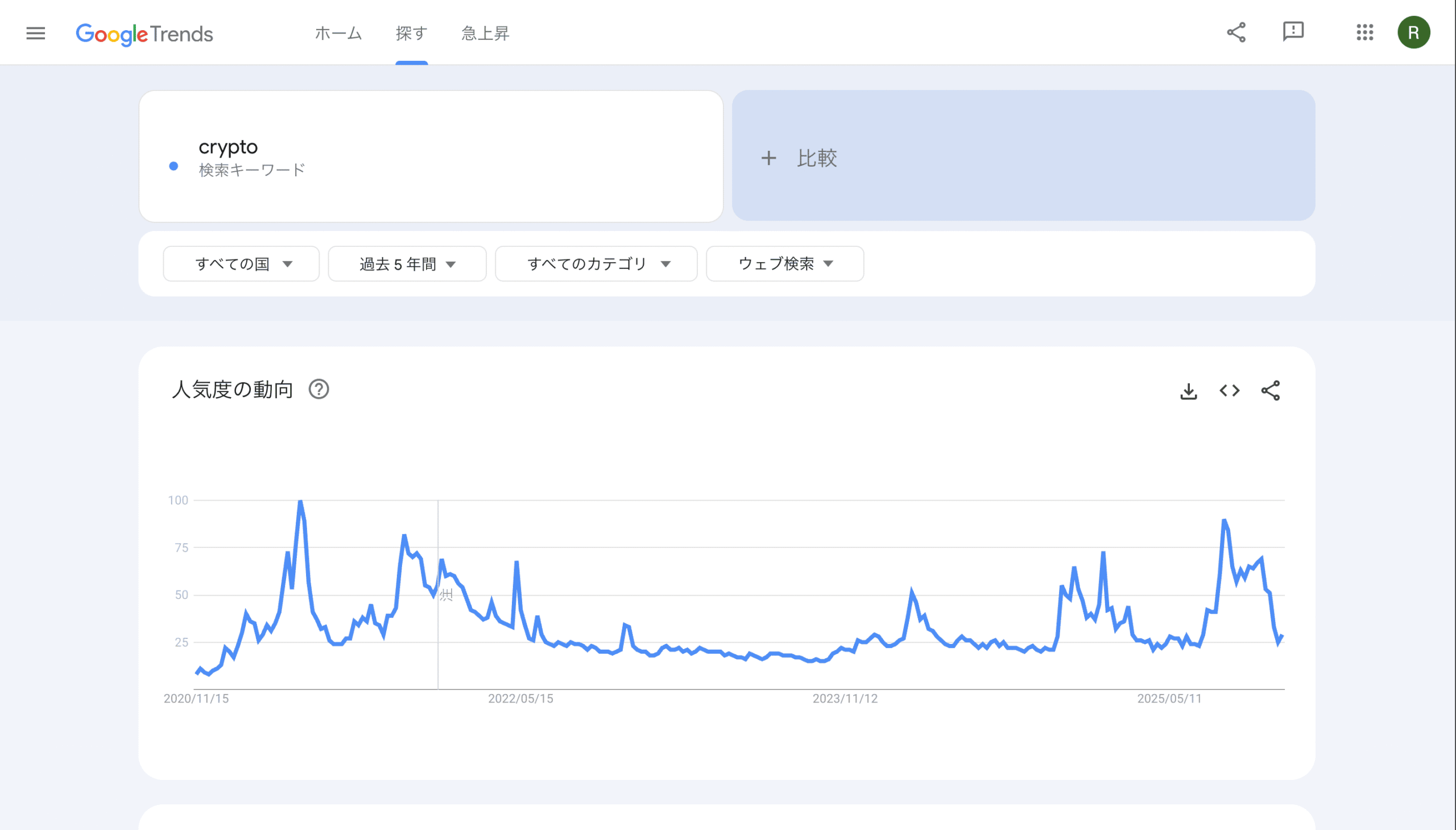
Task: Click the Google Trends logo
Action: point(144,34)
